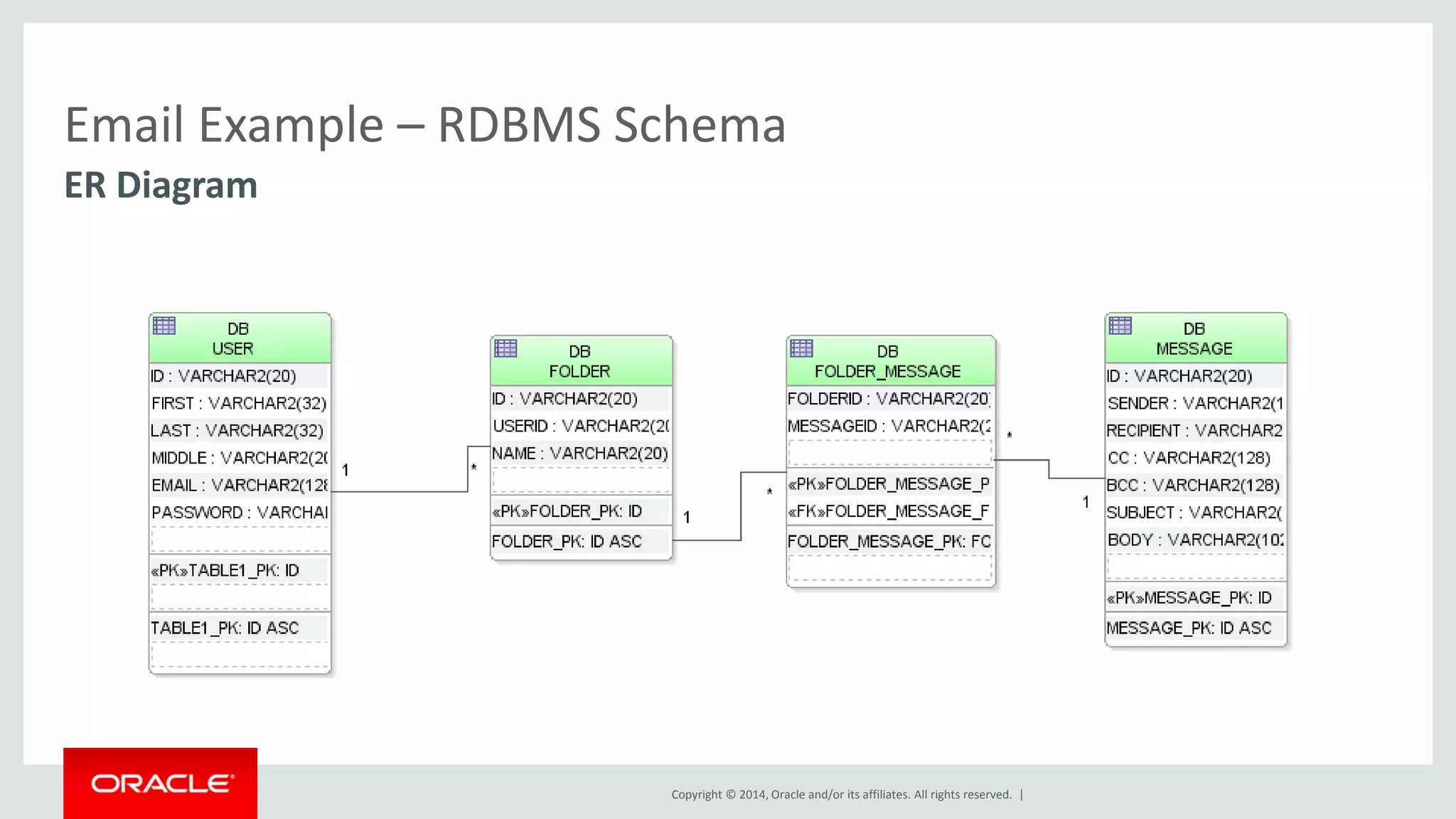Screen dimensions: 1456x819
Task: Select the DB MESSAGE table header
Action: tap(1195, 339)
